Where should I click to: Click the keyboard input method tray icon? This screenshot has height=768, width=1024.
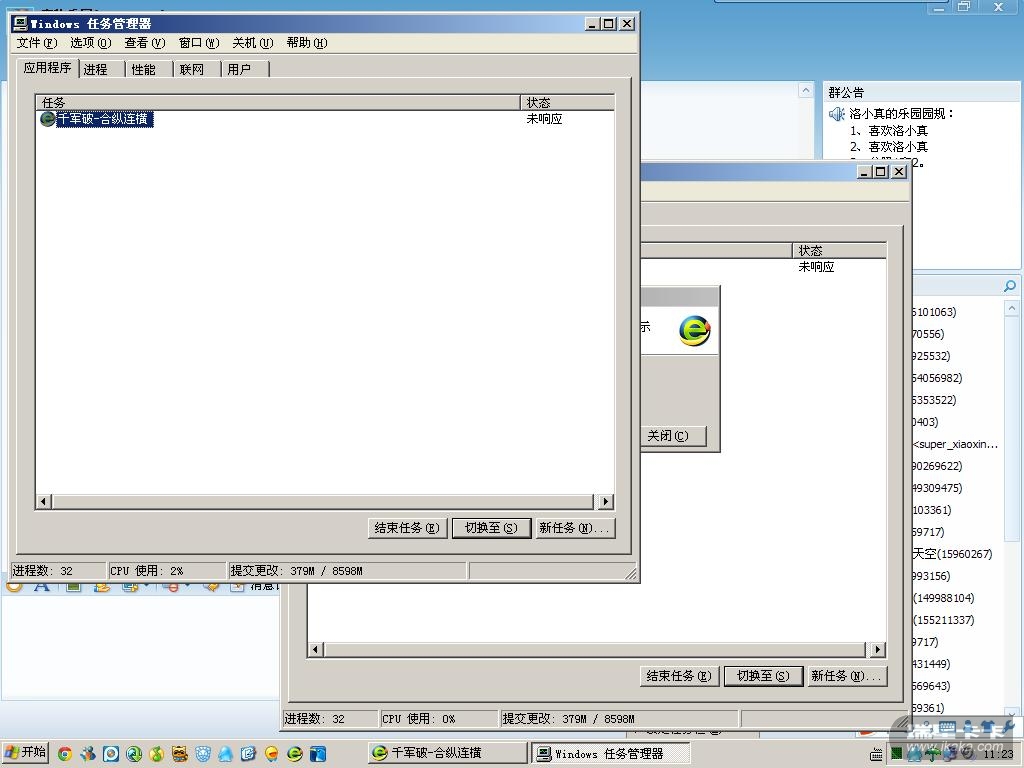(876, 755)
